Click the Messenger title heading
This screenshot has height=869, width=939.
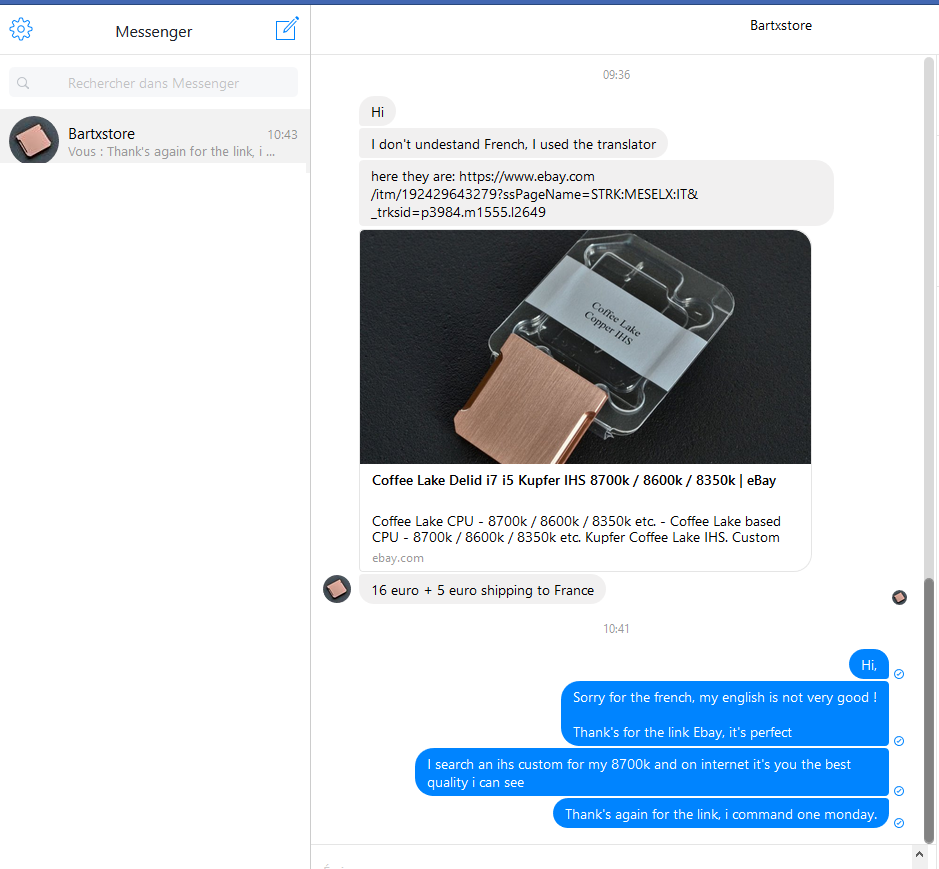154,31
